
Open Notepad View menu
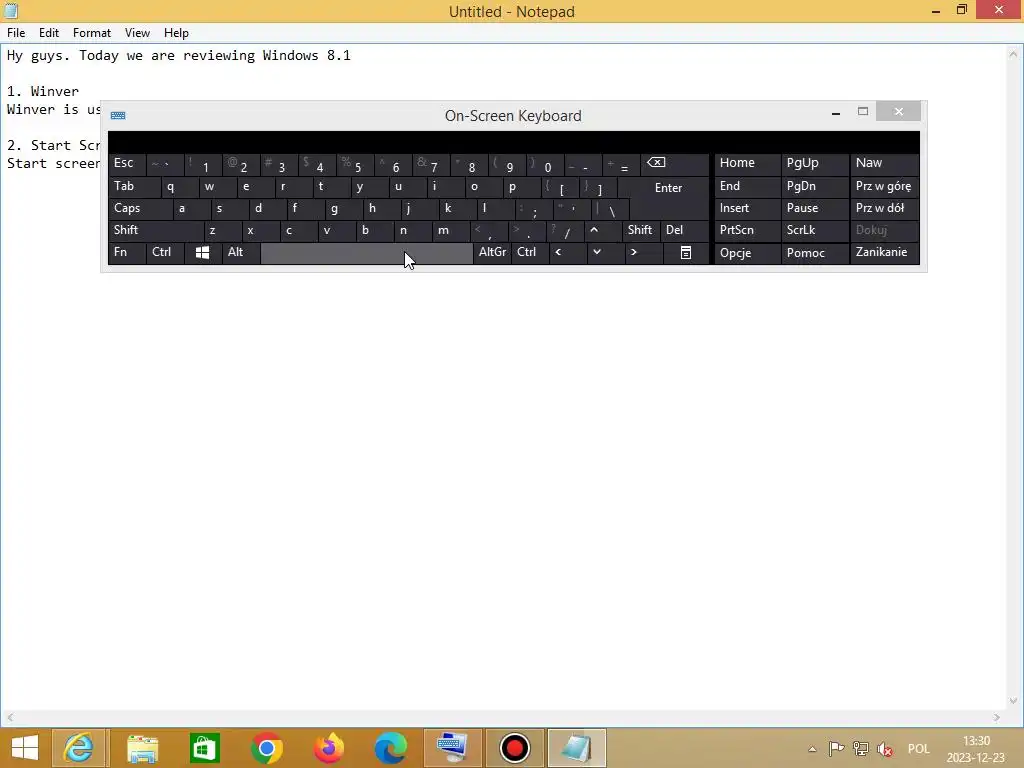click(137, 33)
